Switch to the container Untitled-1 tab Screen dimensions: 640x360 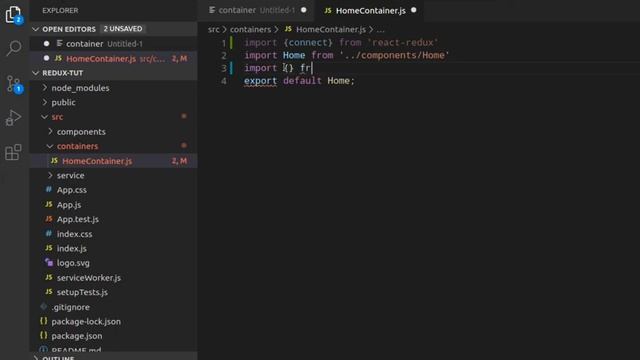pos(257,10)
